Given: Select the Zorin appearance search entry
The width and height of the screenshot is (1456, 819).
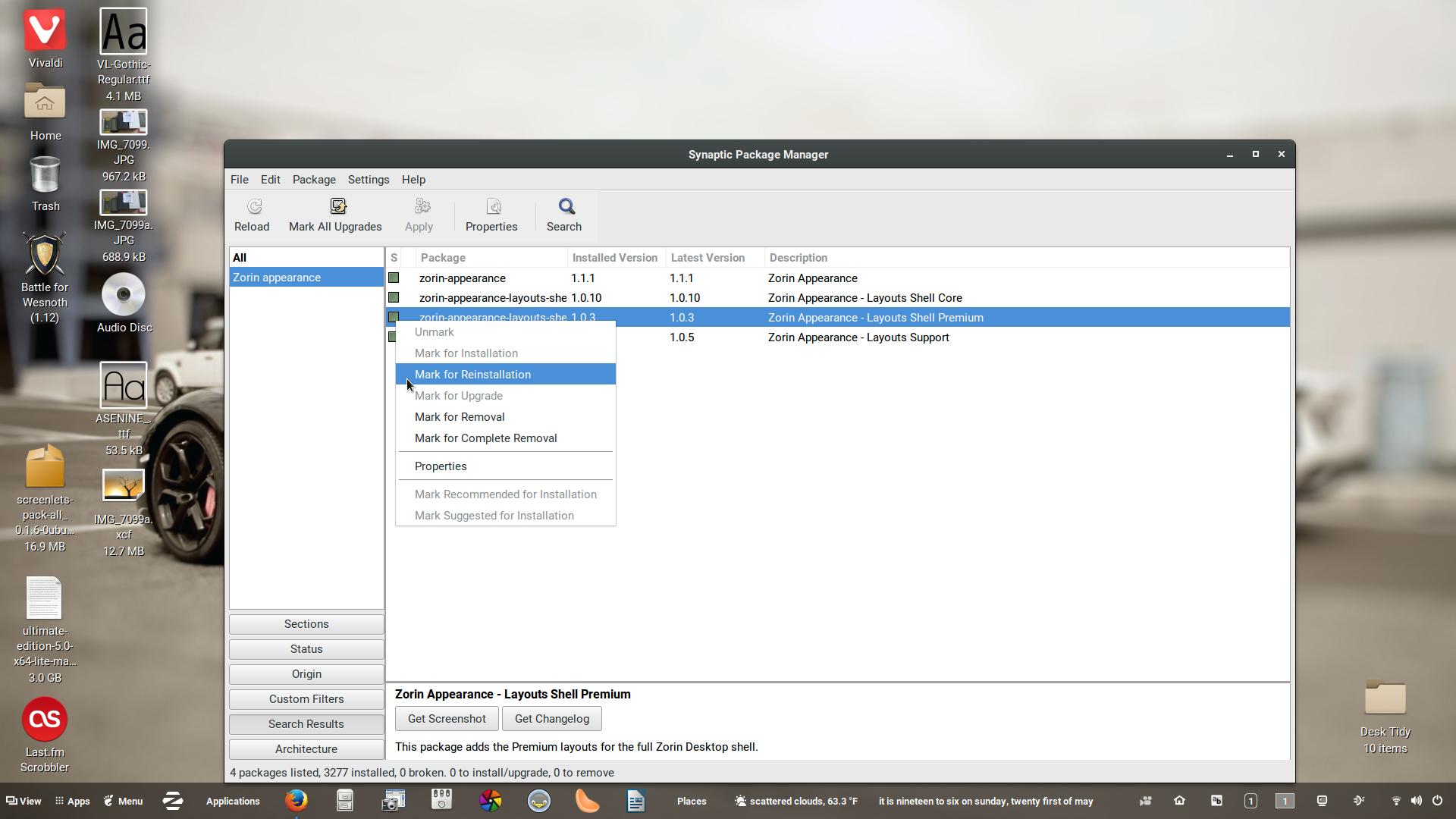Looking at the screenshot, I should tap(306, 278).
